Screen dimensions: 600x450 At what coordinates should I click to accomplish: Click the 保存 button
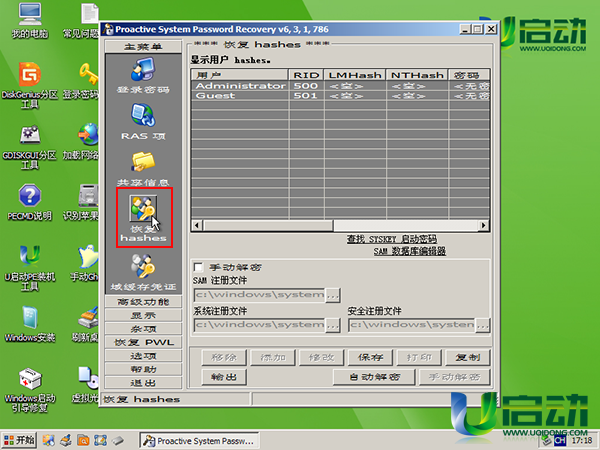pyautogui.click(x=370, y=357)
